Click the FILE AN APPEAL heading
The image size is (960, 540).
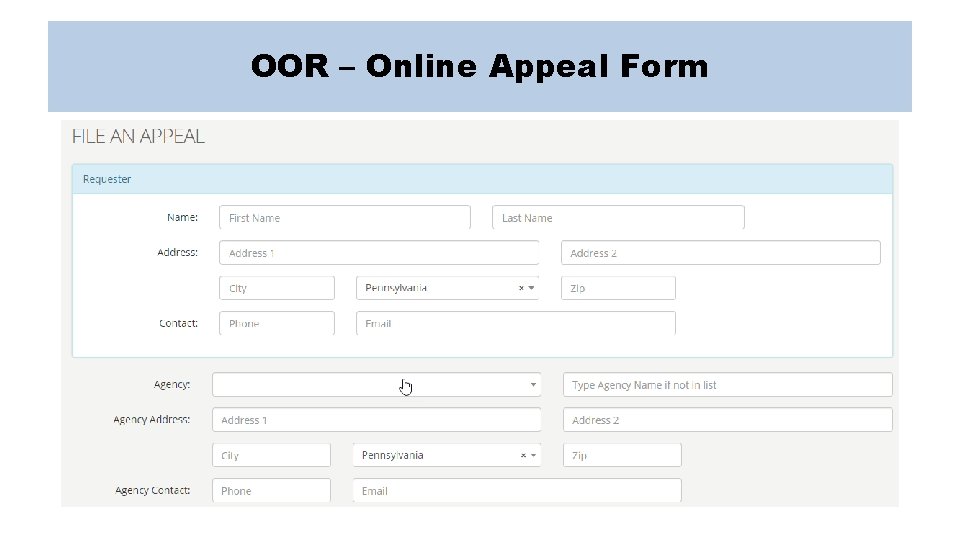[x=138, y=136]
